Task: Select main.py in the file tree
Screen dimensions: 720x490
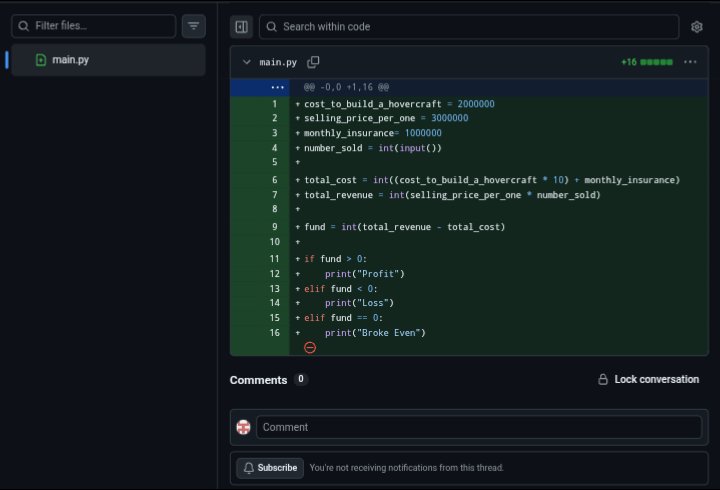Action: pos(108,60)
